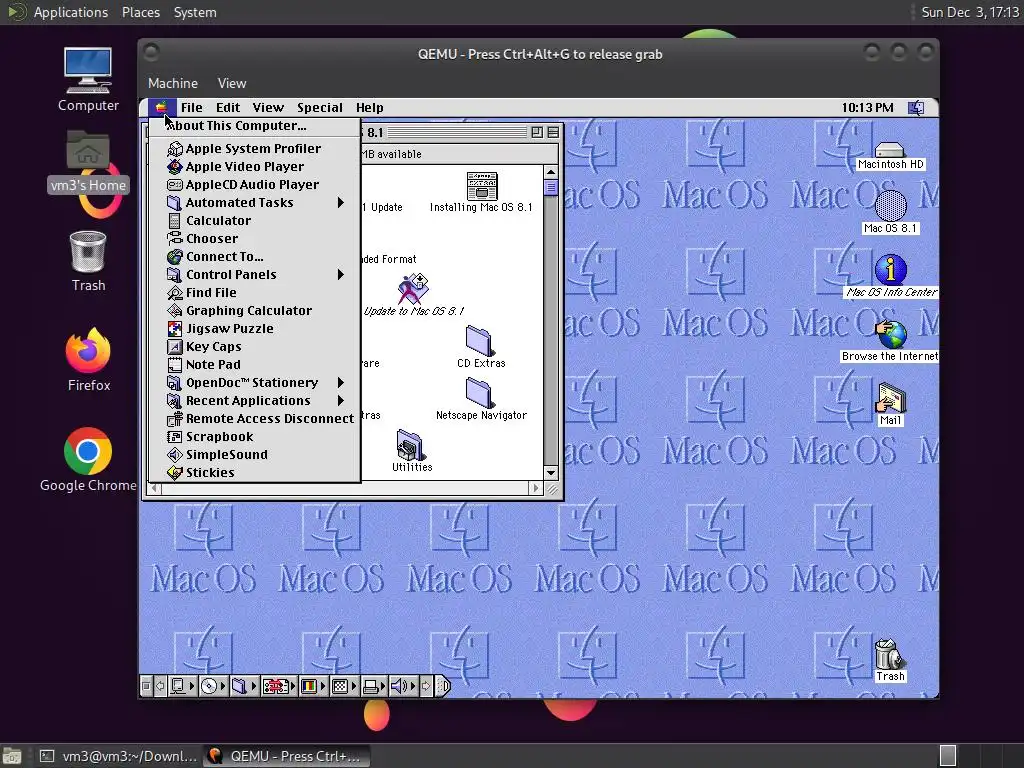This screenshot has width=1024, height=768.
Task: Click Control Strip close box at left end
Action: coord(146,686)
